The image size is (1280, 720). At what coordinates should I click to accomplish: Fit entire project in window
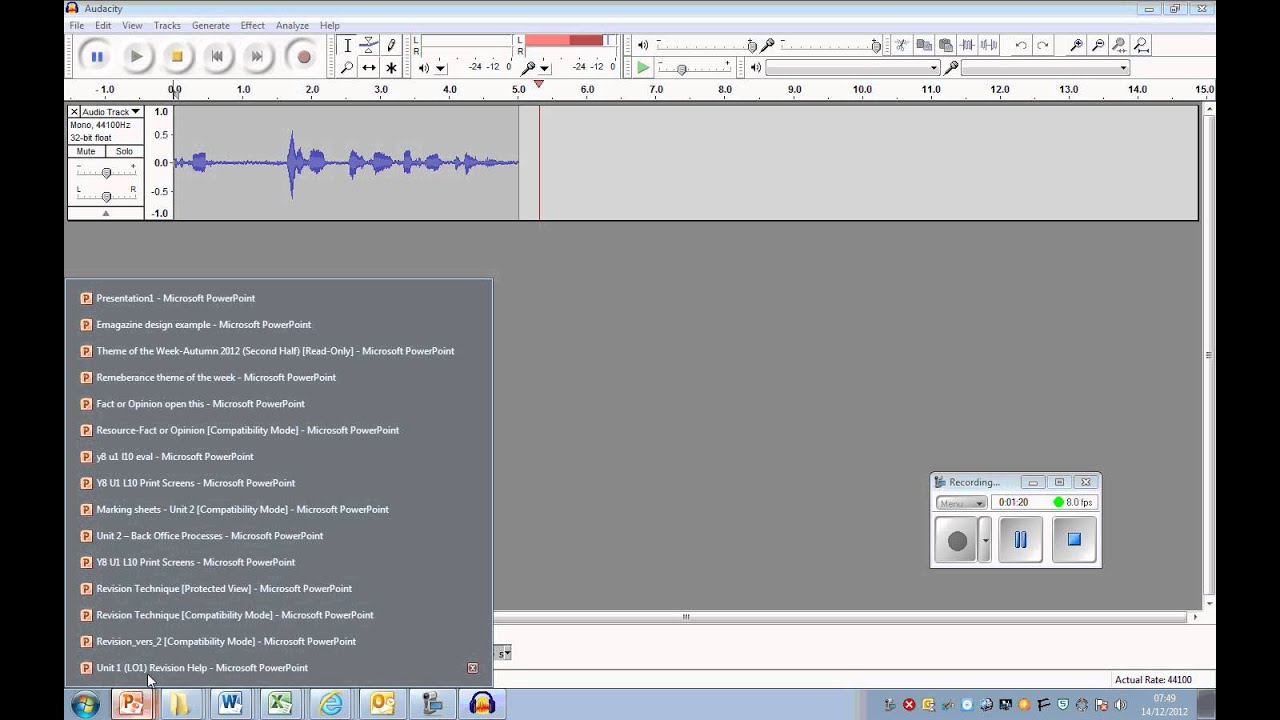coord(1142,45)
